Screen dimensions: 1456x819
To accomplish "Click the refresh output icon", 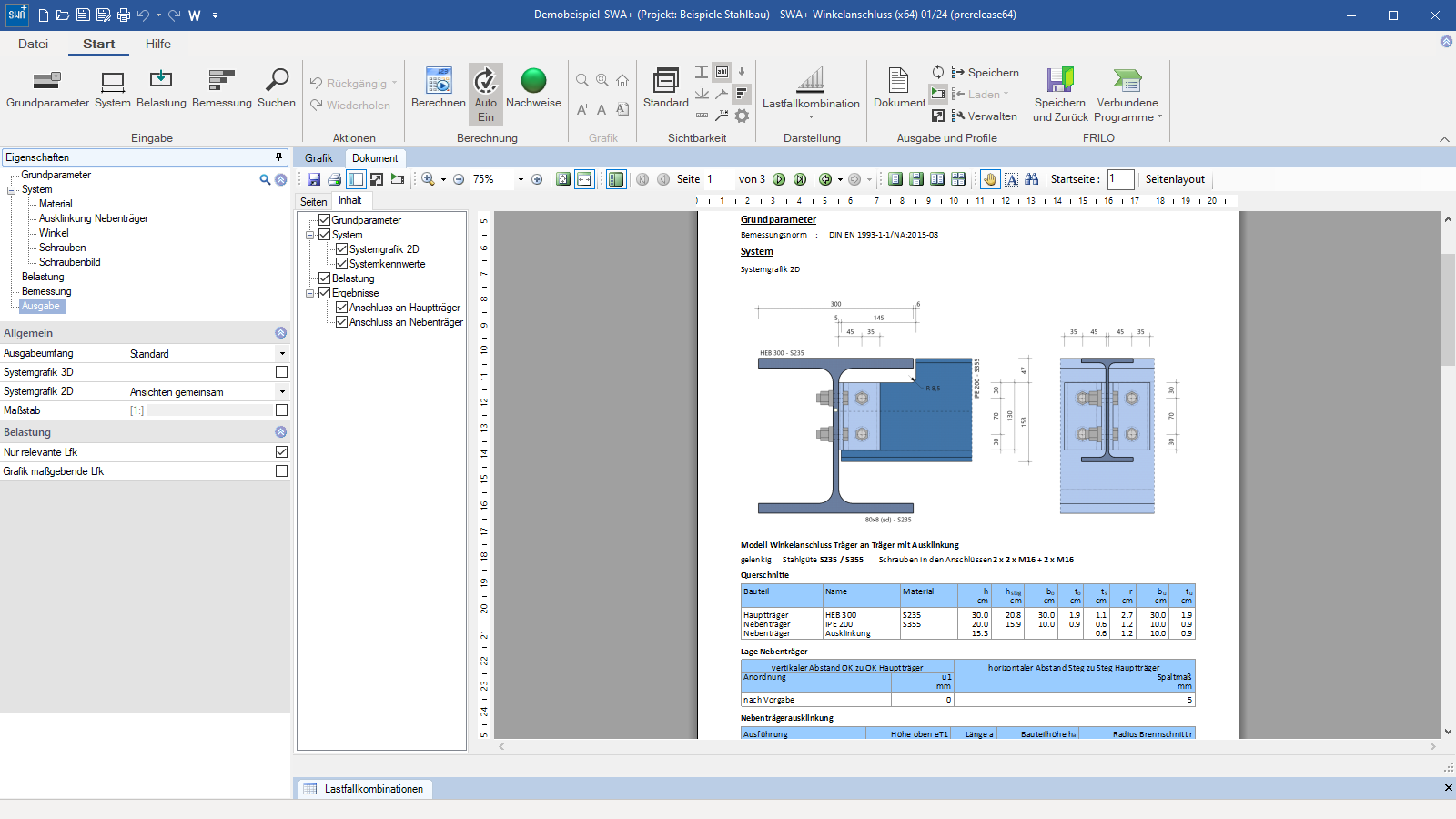I will coord(937,72).
